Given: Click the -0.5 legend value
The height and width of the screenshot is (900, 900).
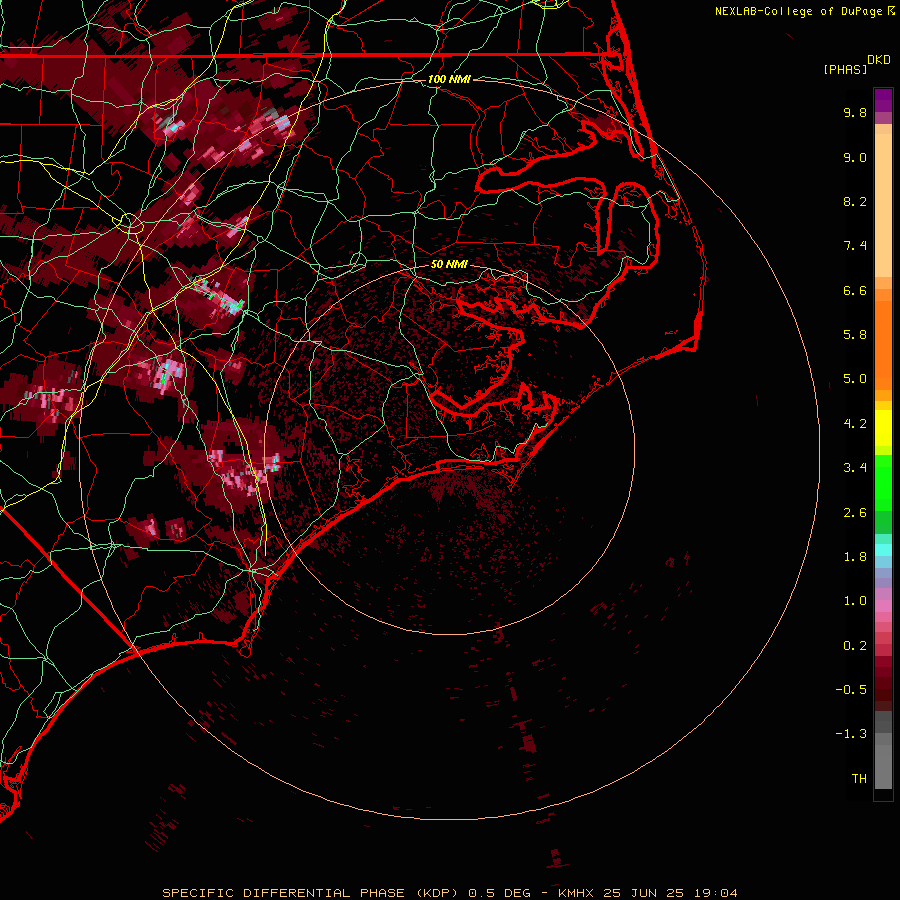Looking at the screenshot, I should [x=851, y=690].
